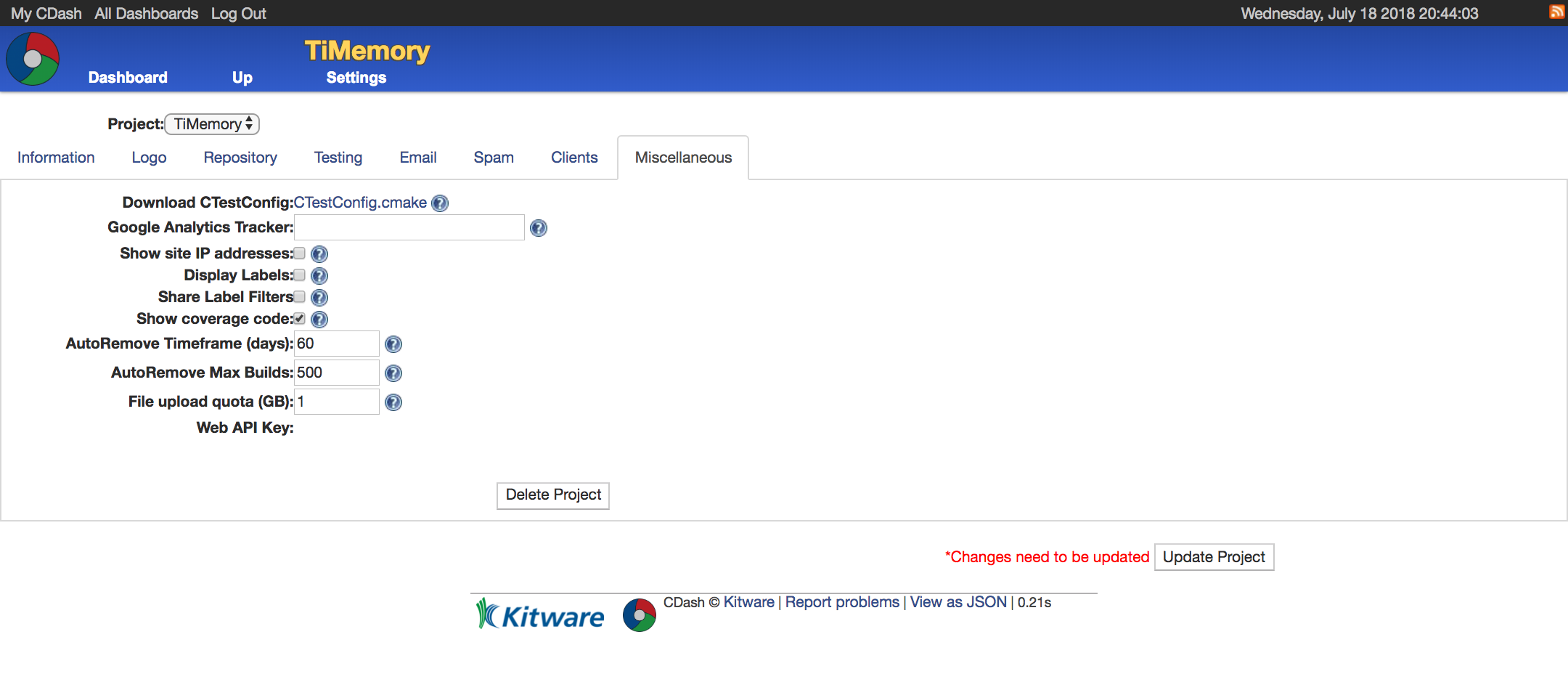Show help for AutoRemove Timeframe
Image resolution: width=1568 pixels, height=690 pixels.
click(393, 344)
